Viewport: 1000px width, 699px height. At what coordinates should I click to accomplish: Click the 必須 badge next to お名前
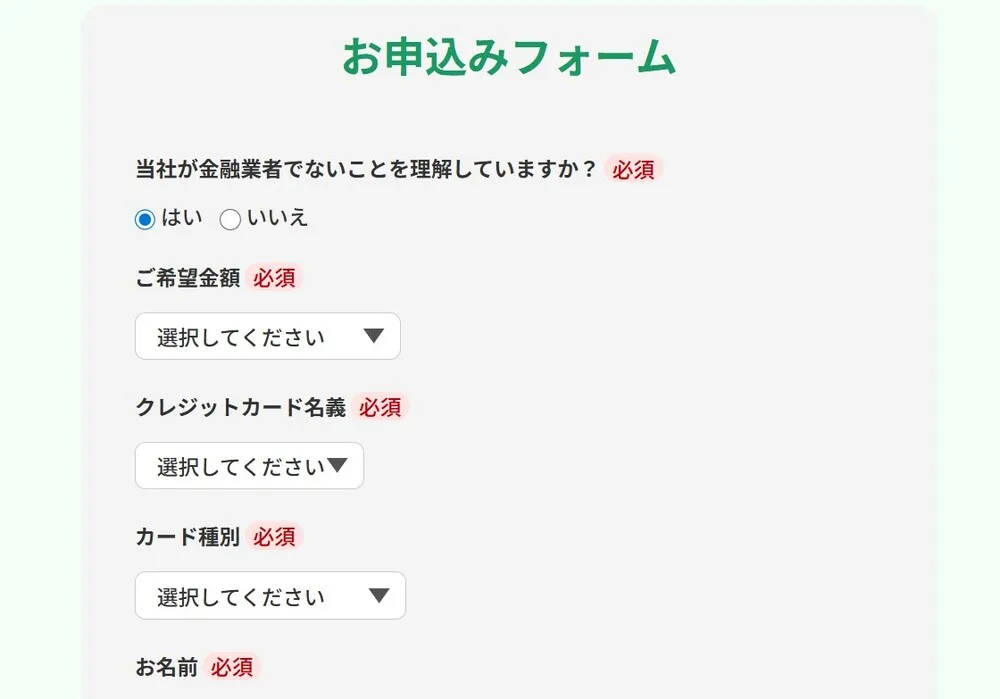232,667
